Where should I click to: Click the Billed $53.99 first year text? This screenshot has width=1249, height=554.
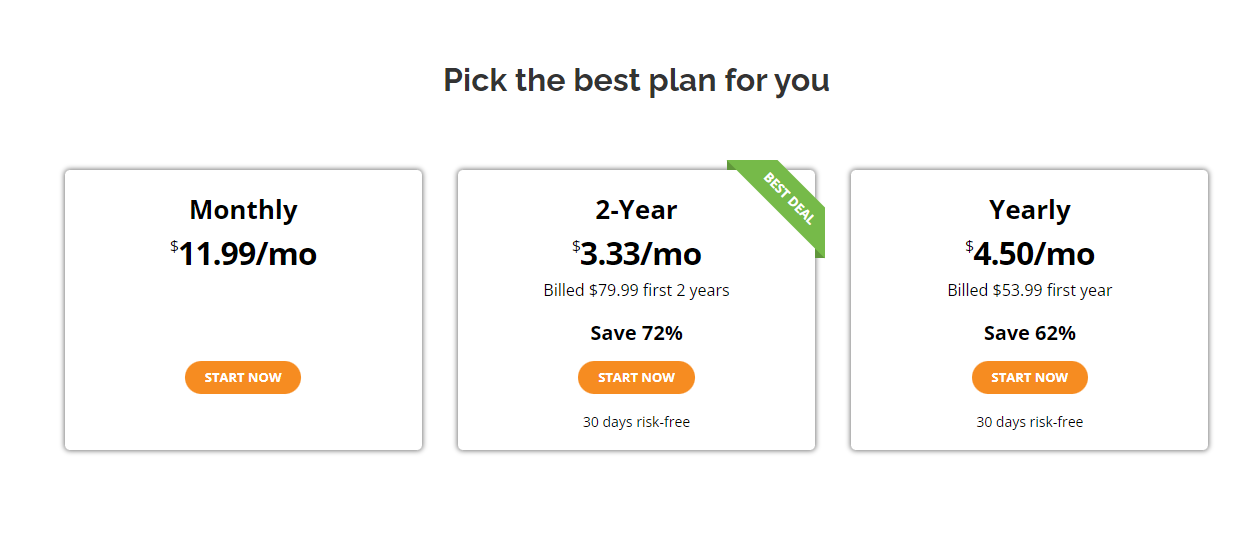(1029, 291)
